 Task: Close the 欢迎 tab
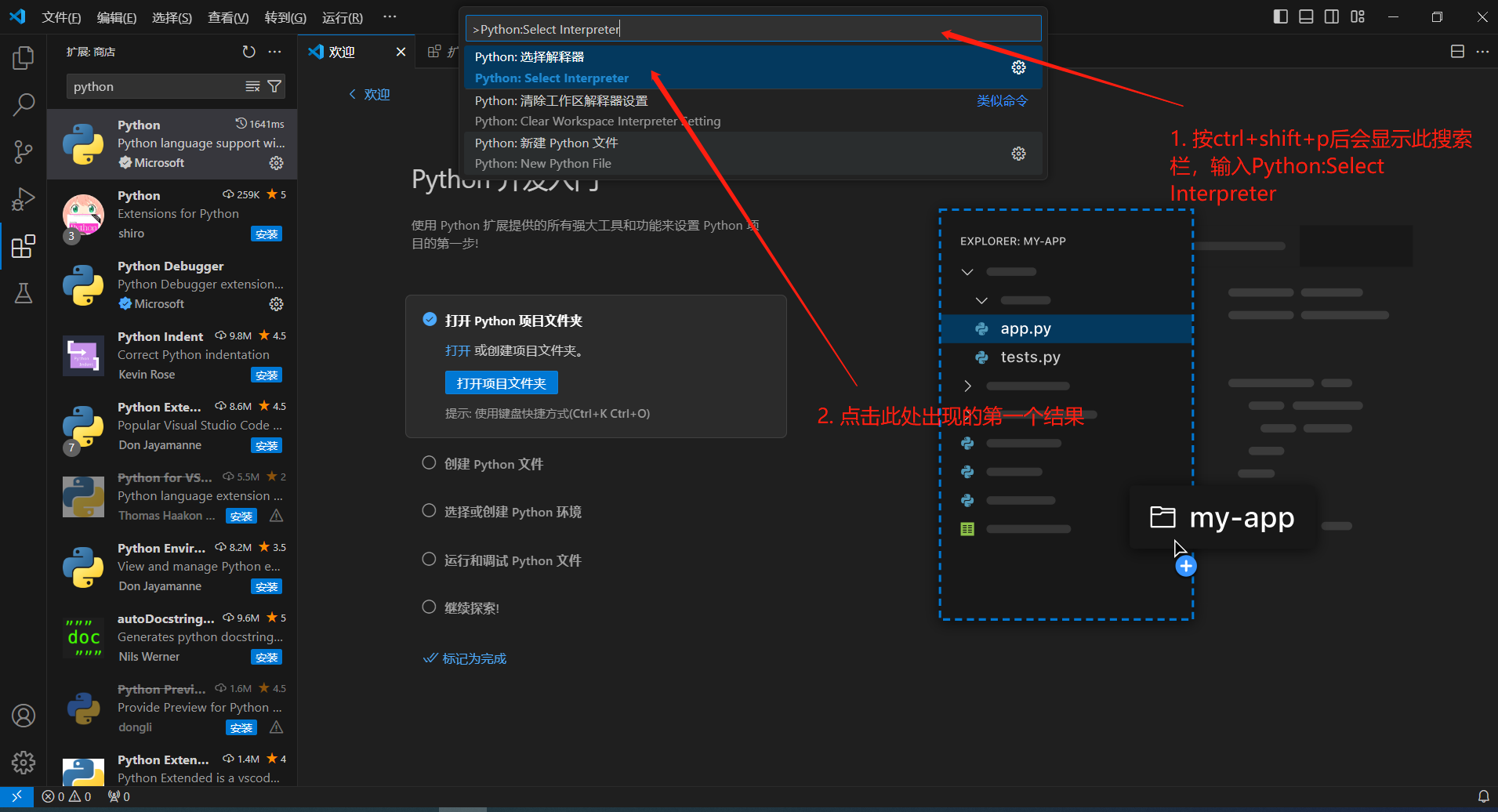[x=401, y=52]
